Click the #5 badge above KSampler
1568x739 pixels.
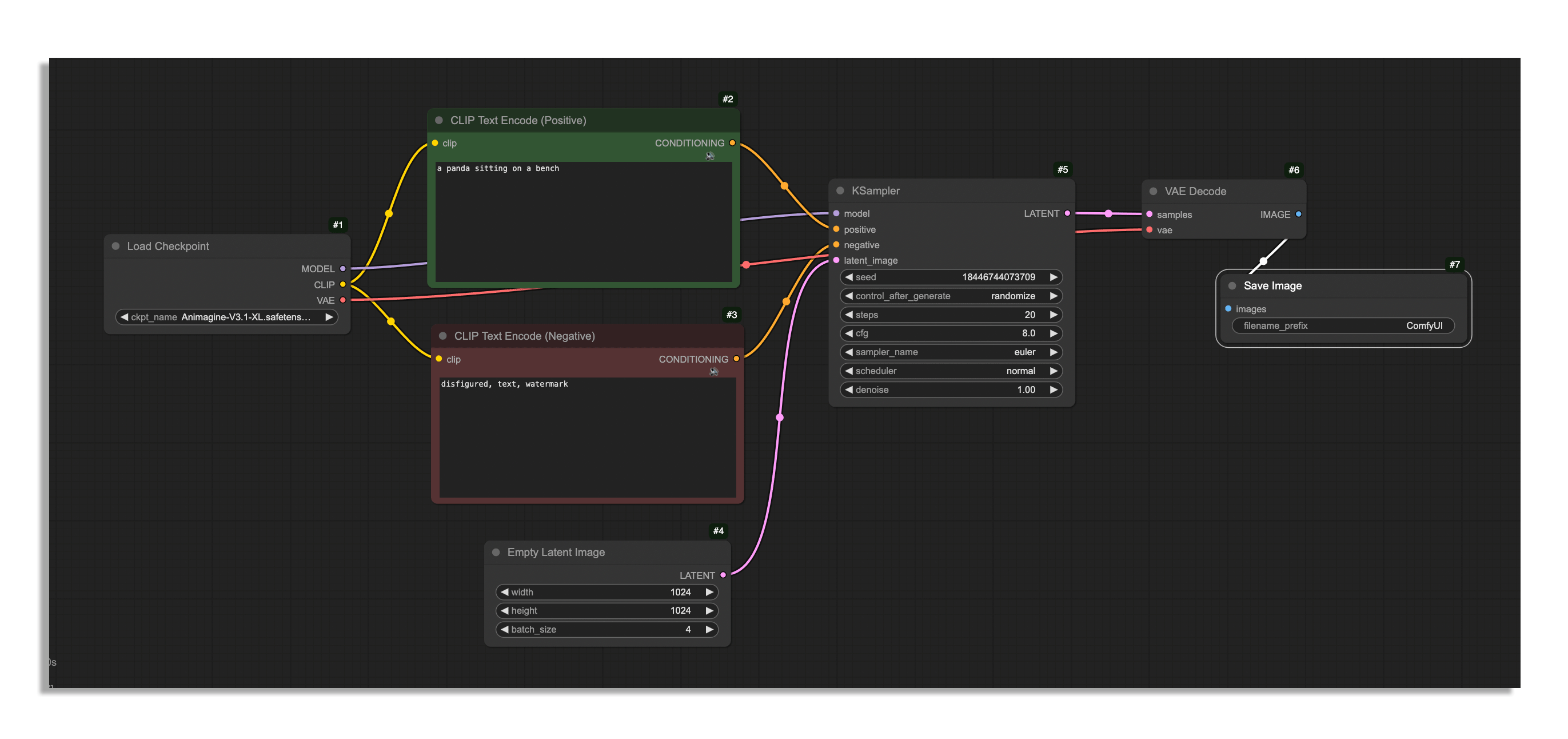pos(1062,169)
